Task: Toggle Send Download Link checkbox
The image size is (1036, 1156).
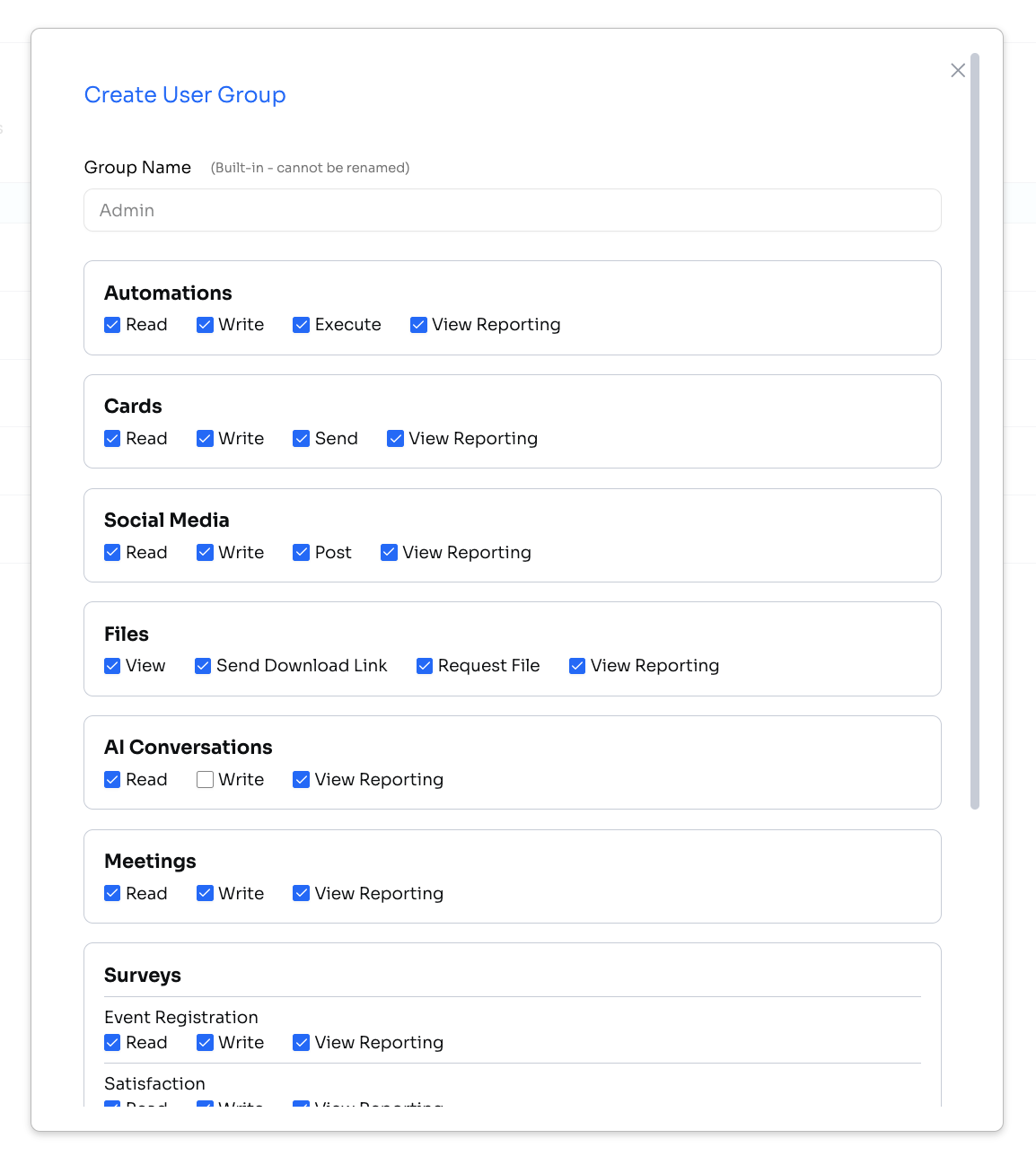Action: pyautogui.click(x=203, y=666)
